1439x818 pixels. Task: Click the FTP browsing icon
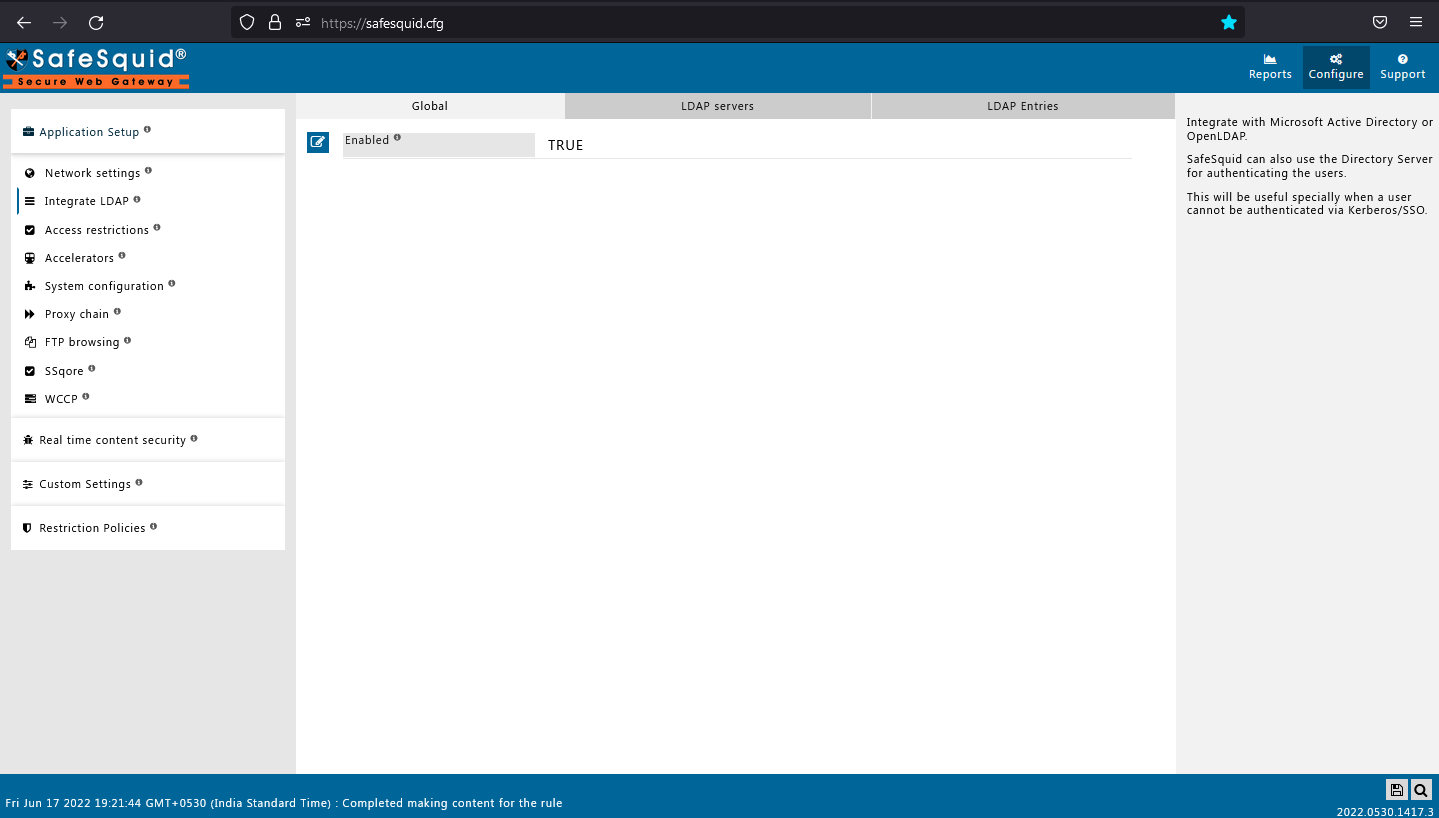coord(29,341)
